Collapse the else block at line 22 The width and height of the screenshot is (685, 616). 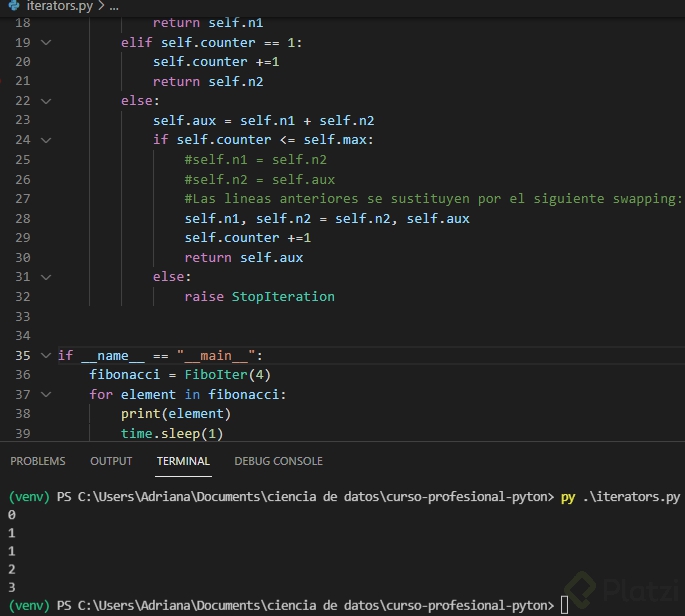point(46,101)
